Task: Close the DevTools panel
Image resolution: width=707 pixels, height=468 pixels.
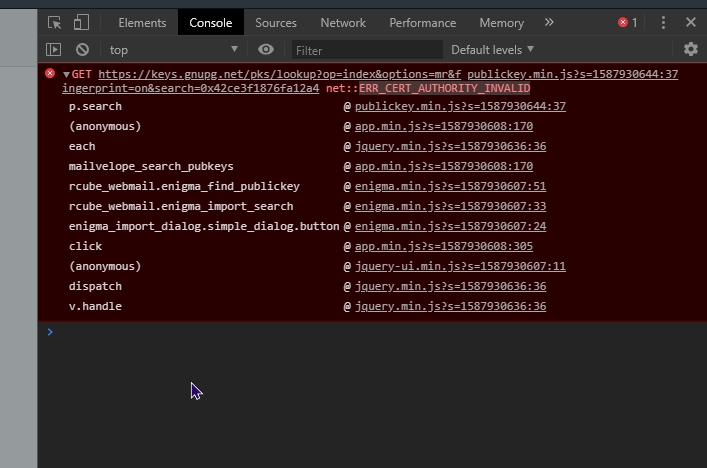Action: pyautogui.click(x=691, y=22)
